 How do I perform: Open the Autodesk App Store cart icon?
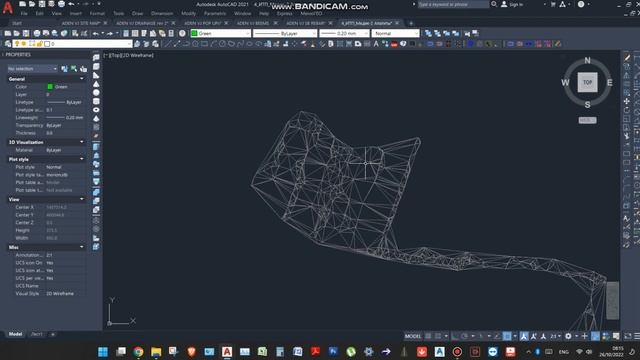(x=553, y=4)
